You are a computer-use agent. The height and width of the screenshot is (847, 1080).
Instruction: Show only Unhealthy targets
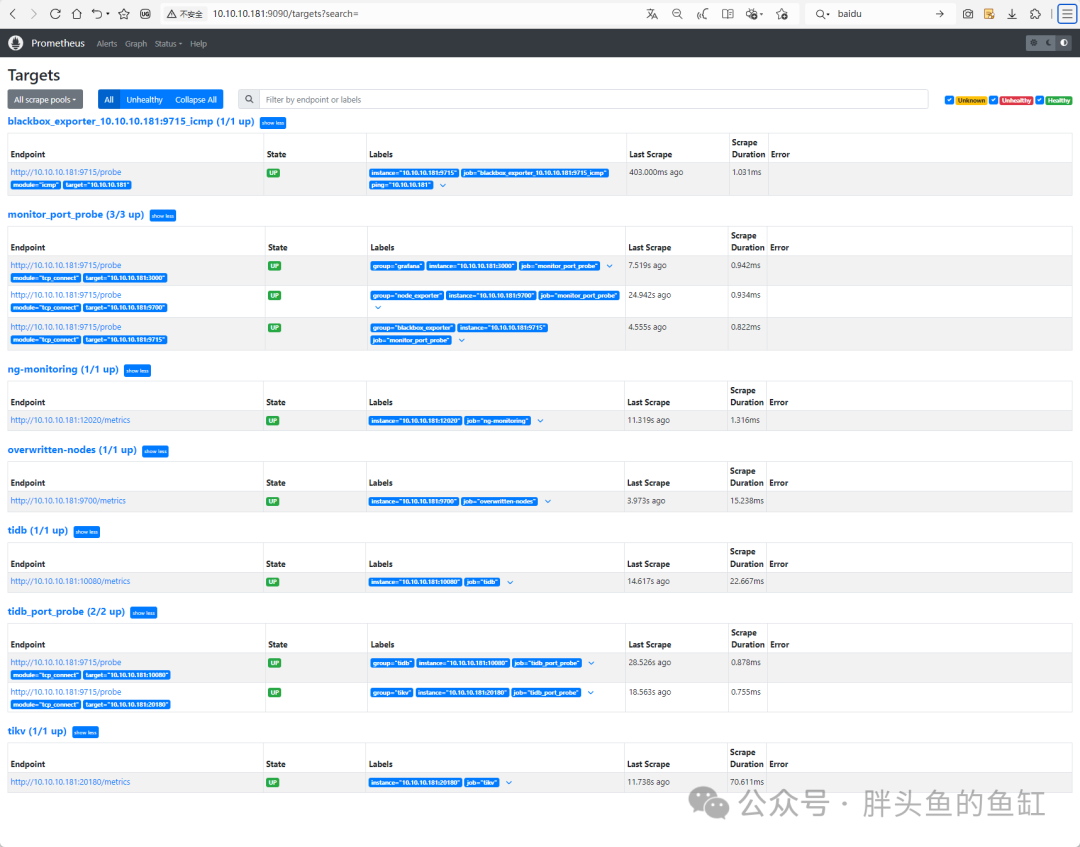point(144,100)
